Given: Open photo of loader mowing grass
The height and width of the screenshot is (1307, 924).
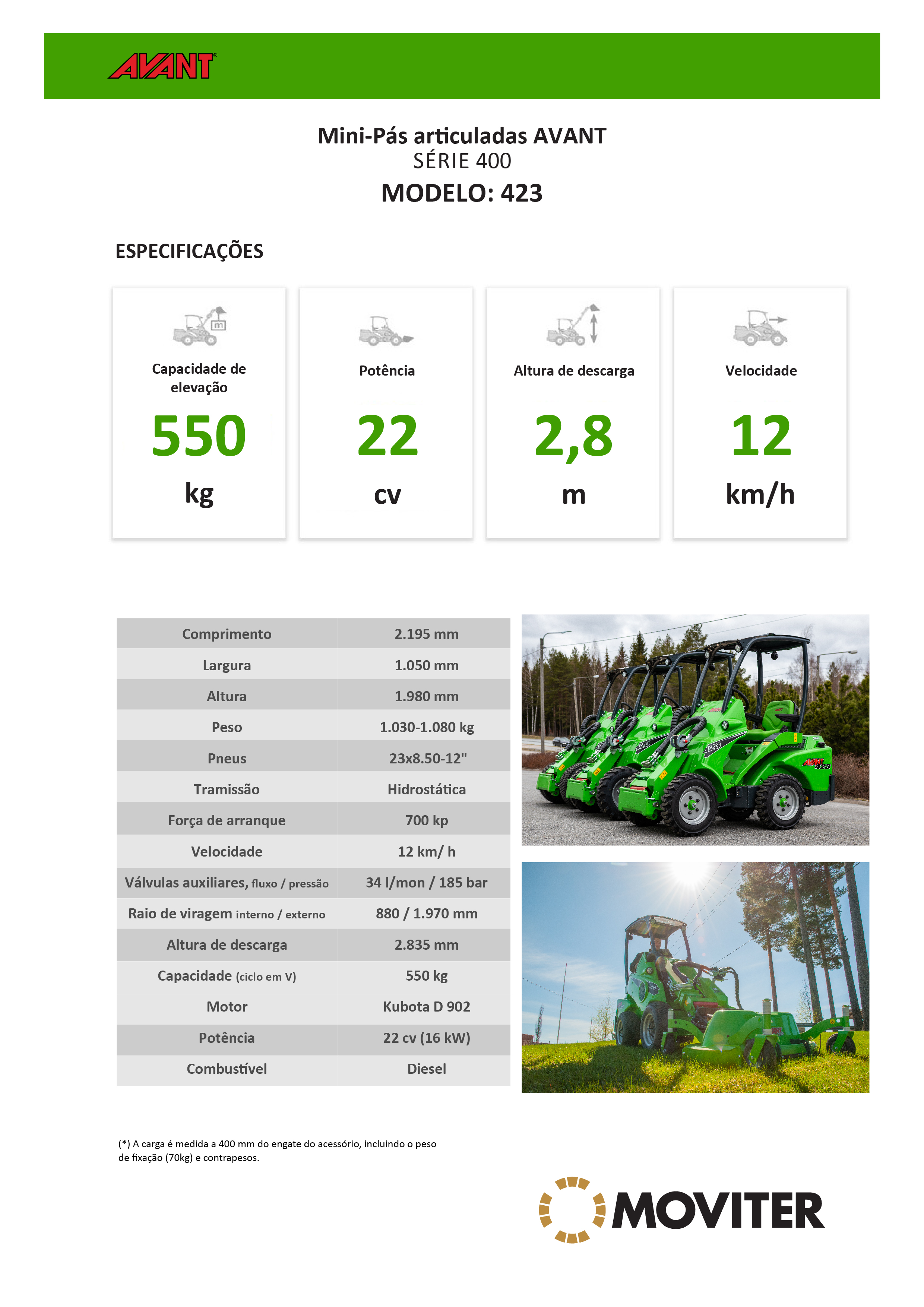Looking at the screenshot, I should pyautogui.click(x=695, y=977).
